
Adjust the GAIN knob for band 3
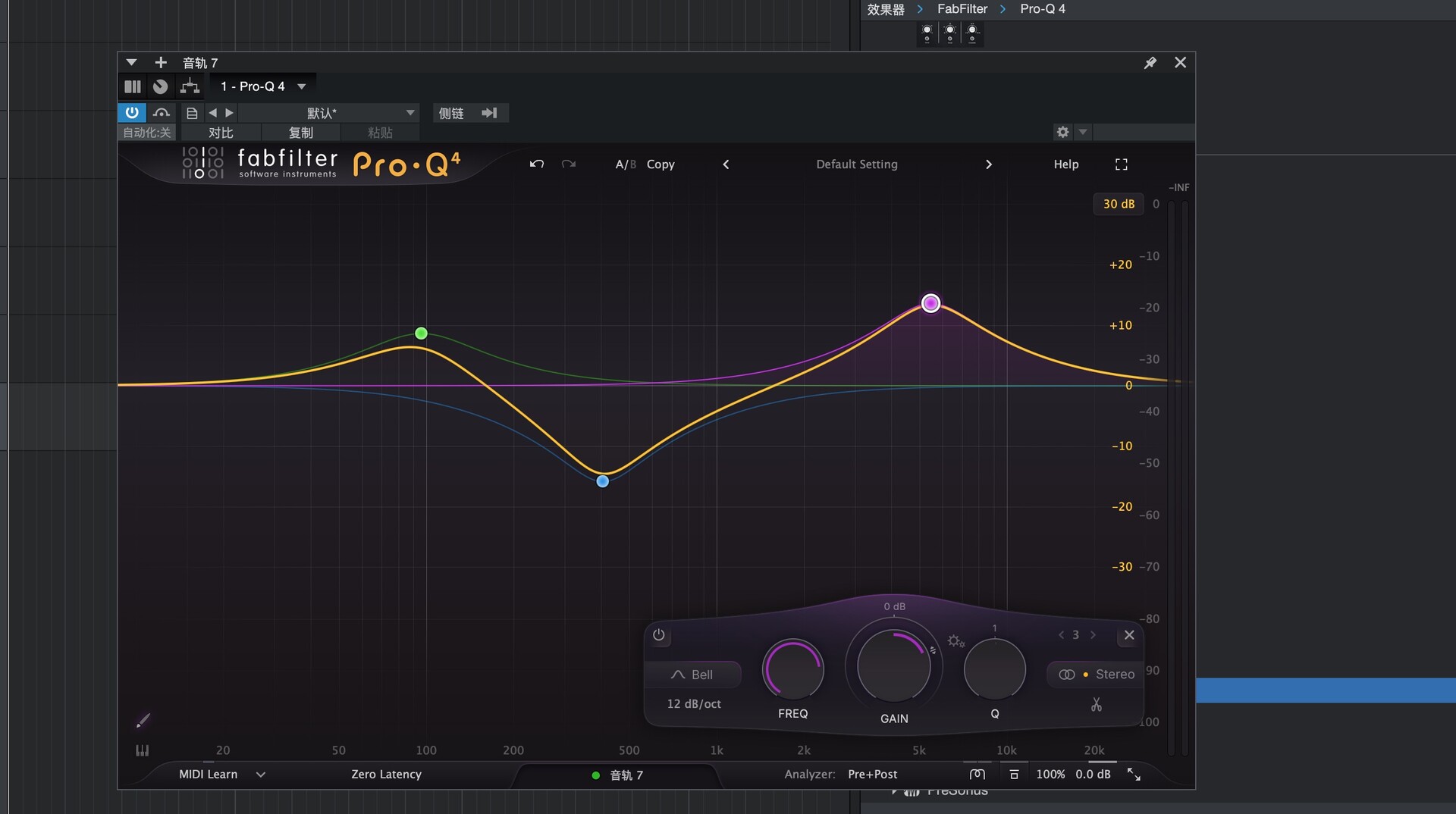[x=893, y=666]
